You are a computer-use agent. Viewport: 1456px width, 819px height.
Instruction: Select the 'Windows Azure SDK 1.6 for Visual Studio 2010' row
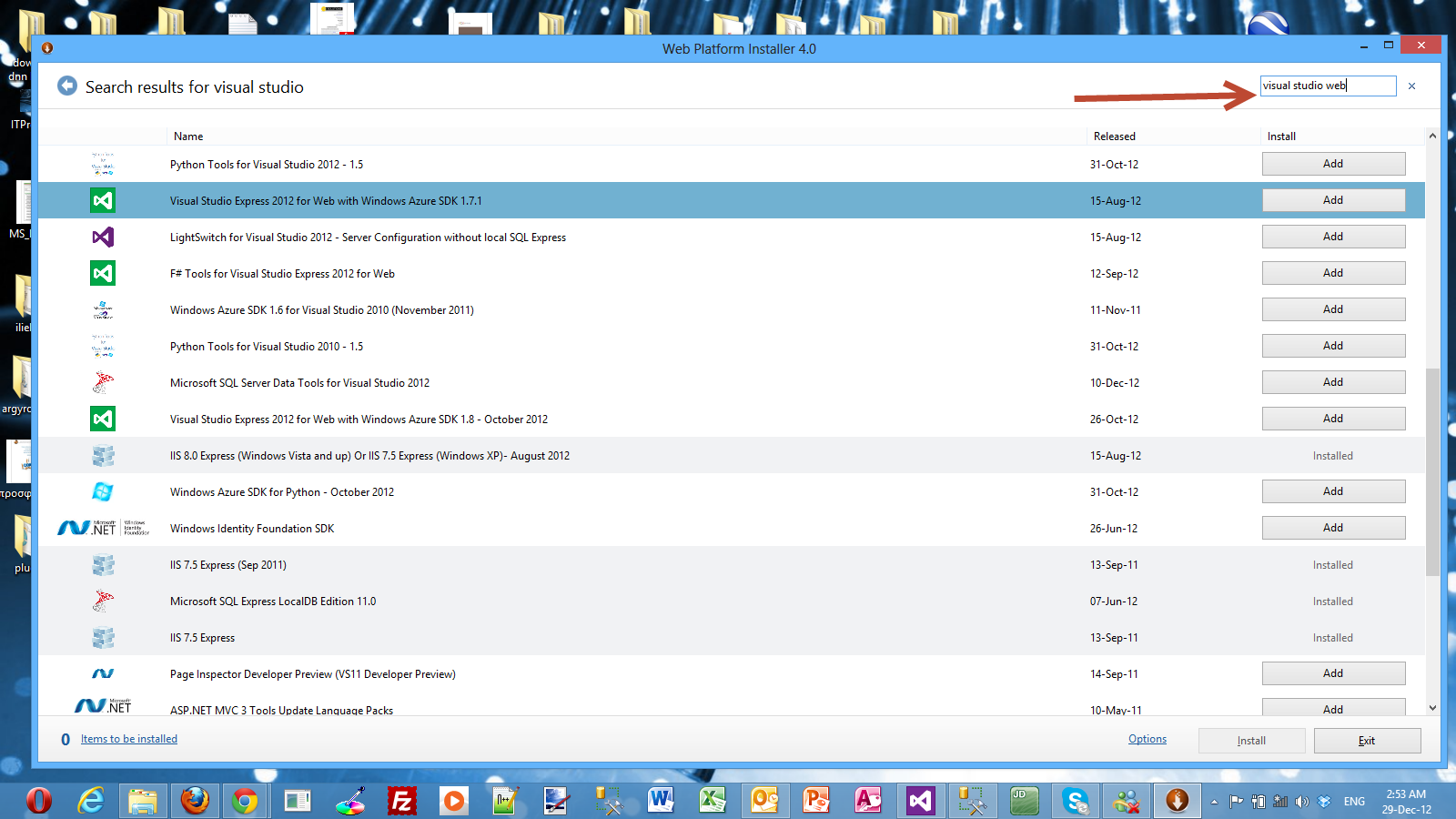click(x=732, y=309)
